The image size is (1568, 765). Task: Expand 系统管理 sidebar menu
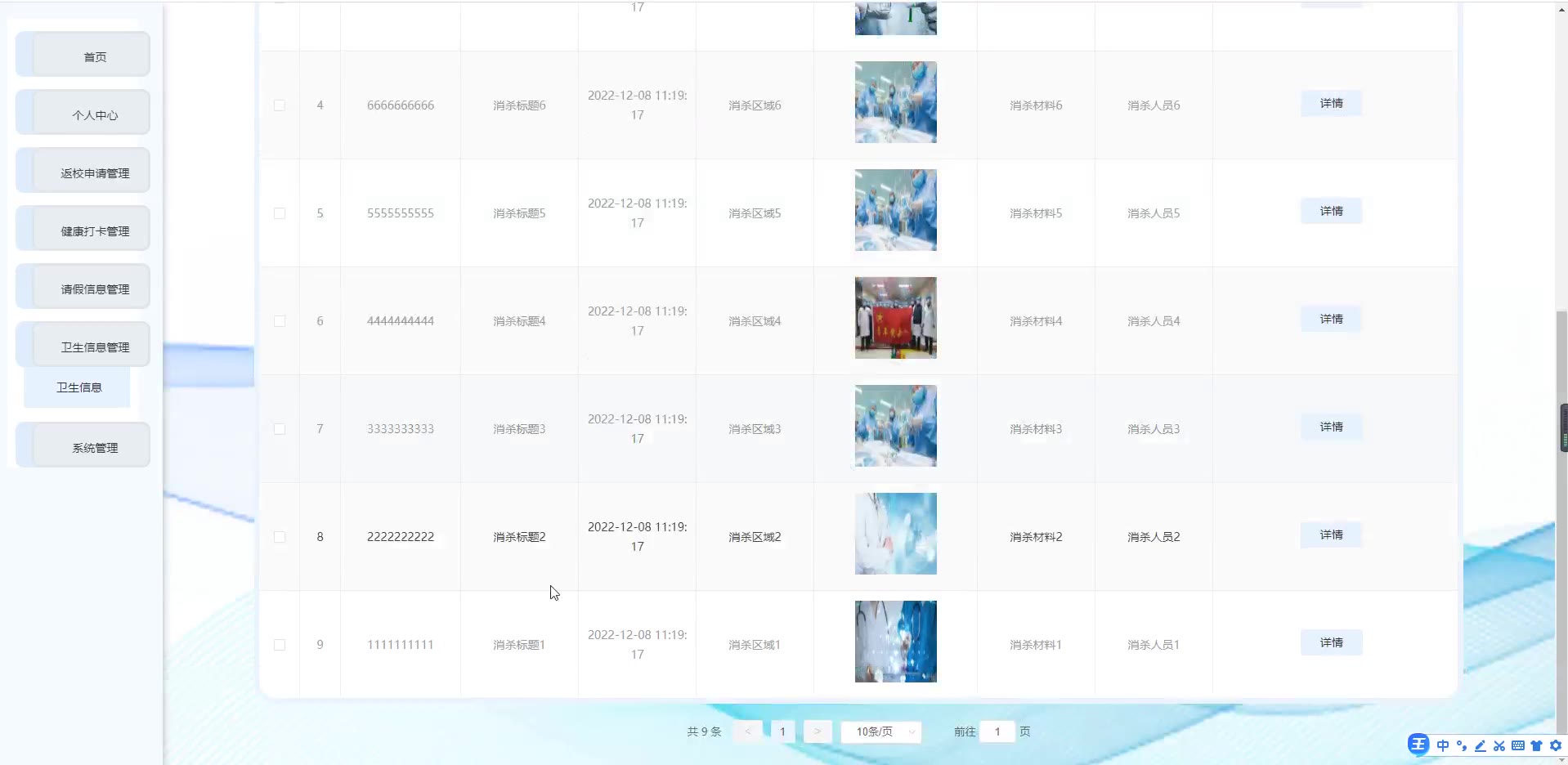83,445
